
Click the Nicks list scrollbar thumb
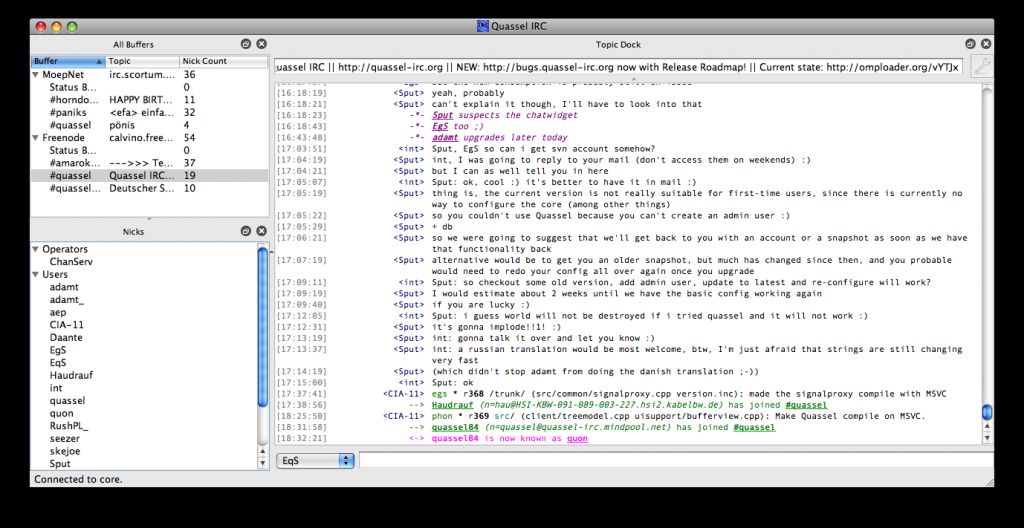[x=263, y=327]
